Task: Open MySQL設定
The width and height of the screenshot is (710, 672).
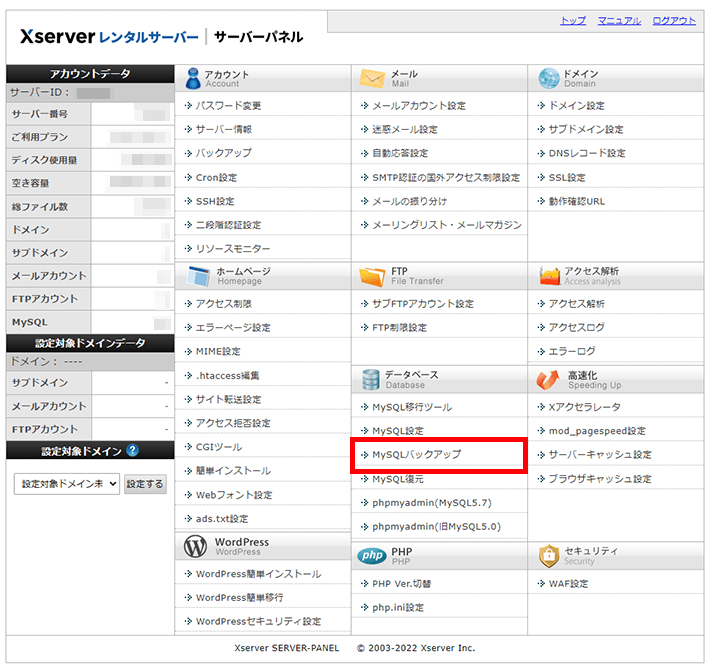Action: point(398,431)
